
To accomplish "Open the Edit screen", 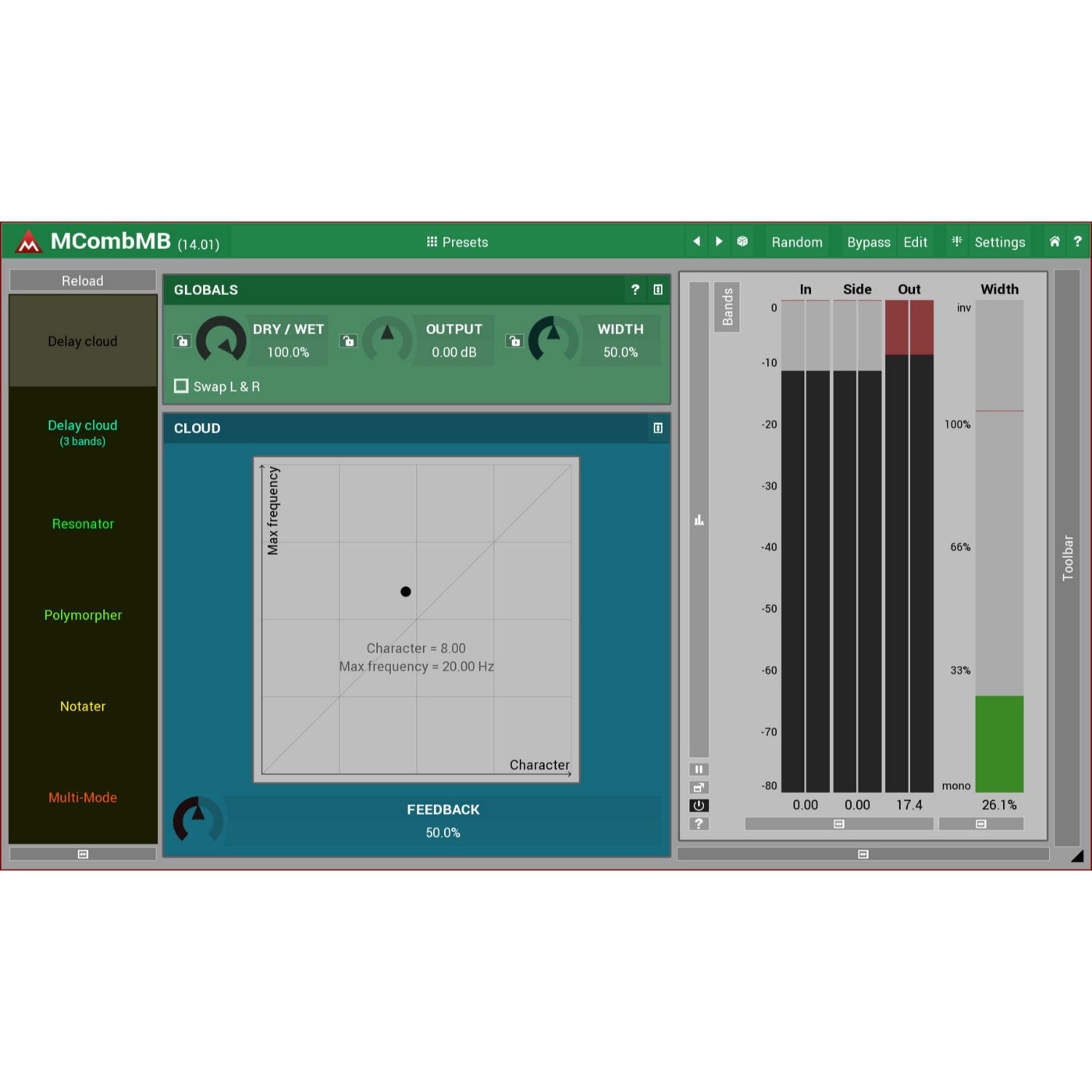I will tap(915, 242).
